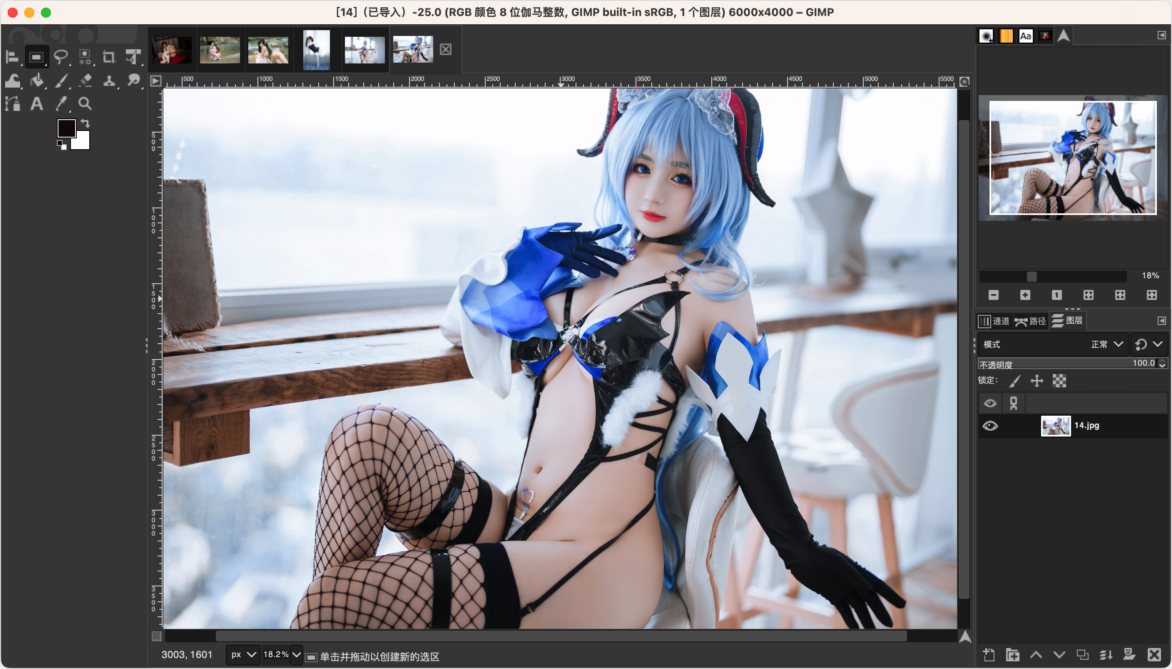The width and height of the screenshot is (1172, 669).
Task: Open the foreground color swatch
Action: [67, 128]
